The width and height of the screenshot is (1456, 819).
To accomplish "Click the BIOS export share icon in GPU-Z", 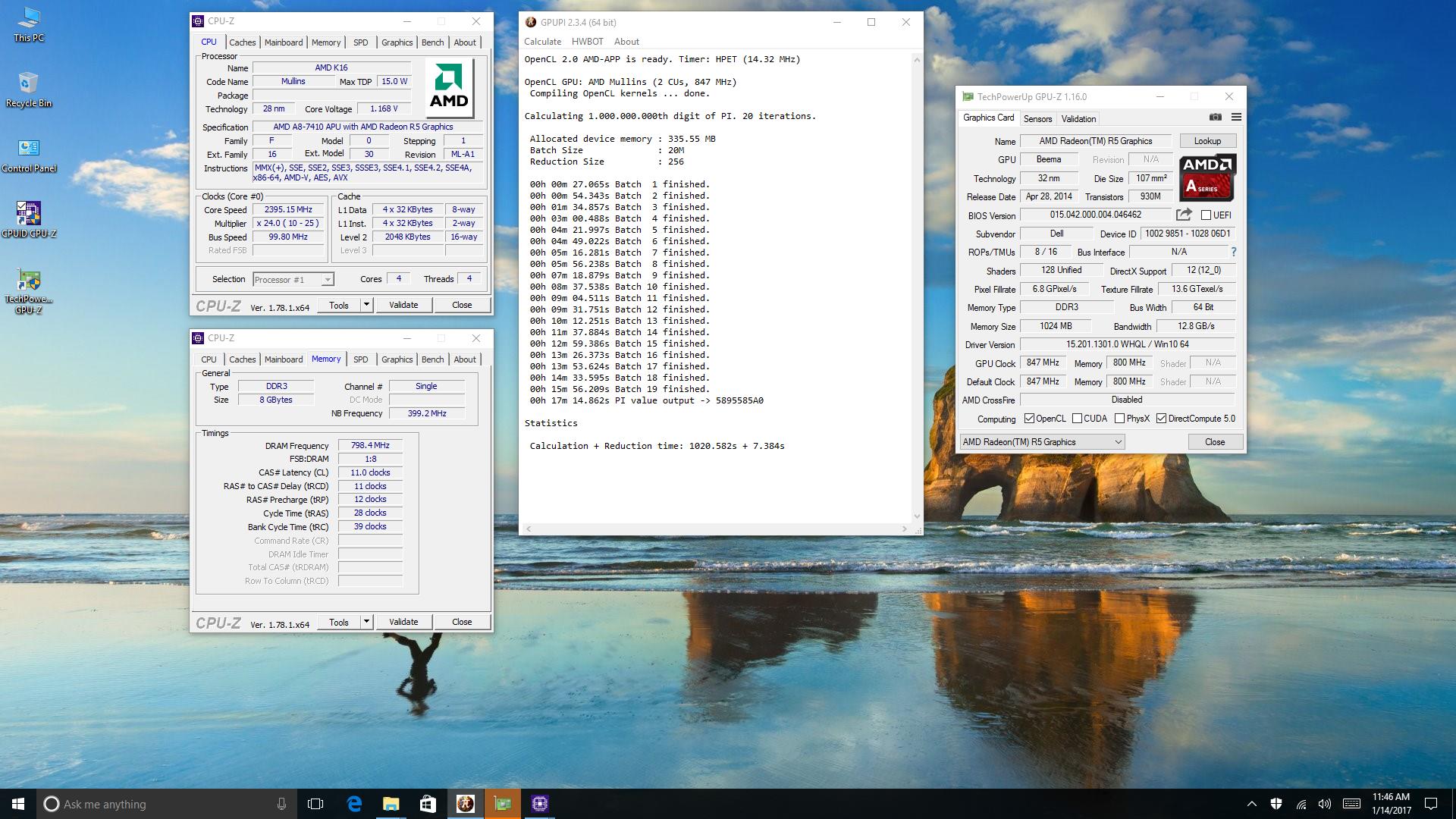I will click(1184, 215).
